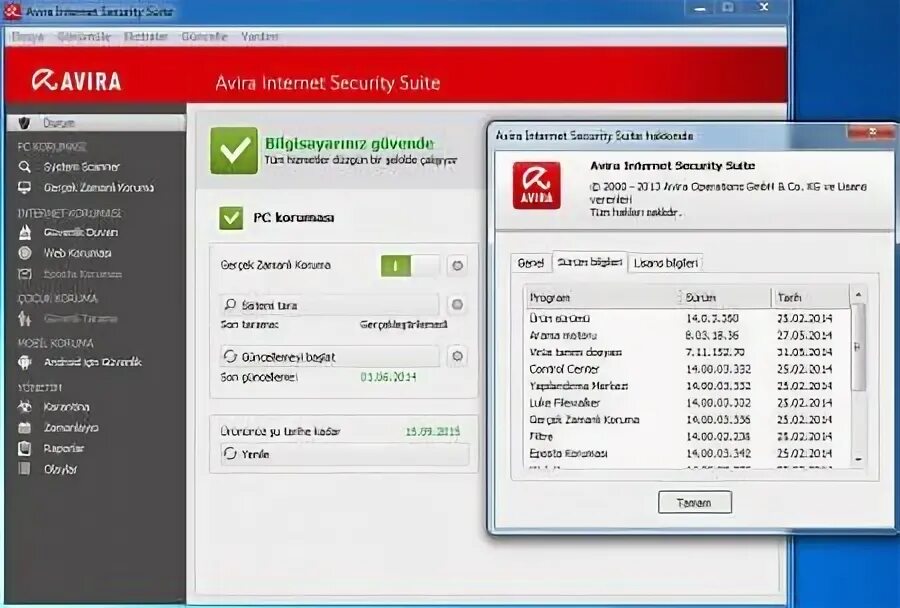Click the PC KORUMASI sidebar section header
This screenshot has height=608, width=900.
[52, 147]
